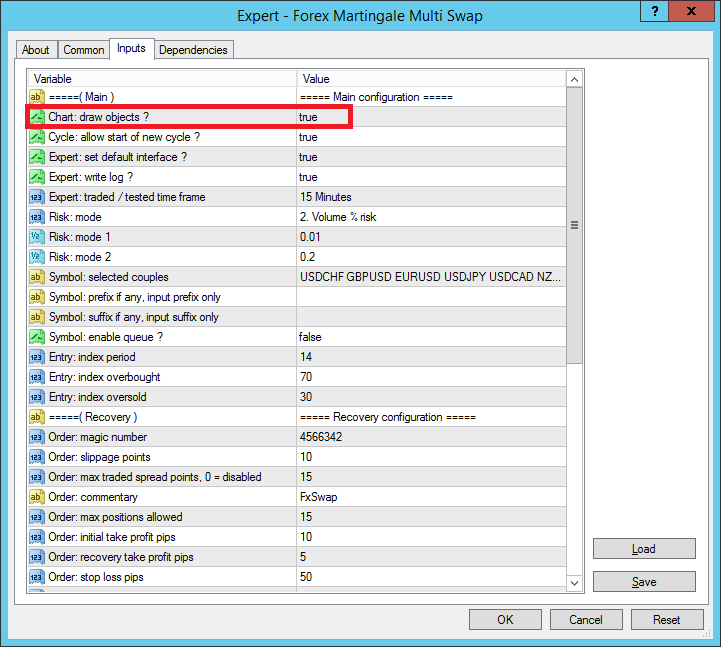Image resolution: width=721 pixels, height=647 pixels.
Task: Click the string icon for Symbol: prefix if any
Action: tap(37, 297)
